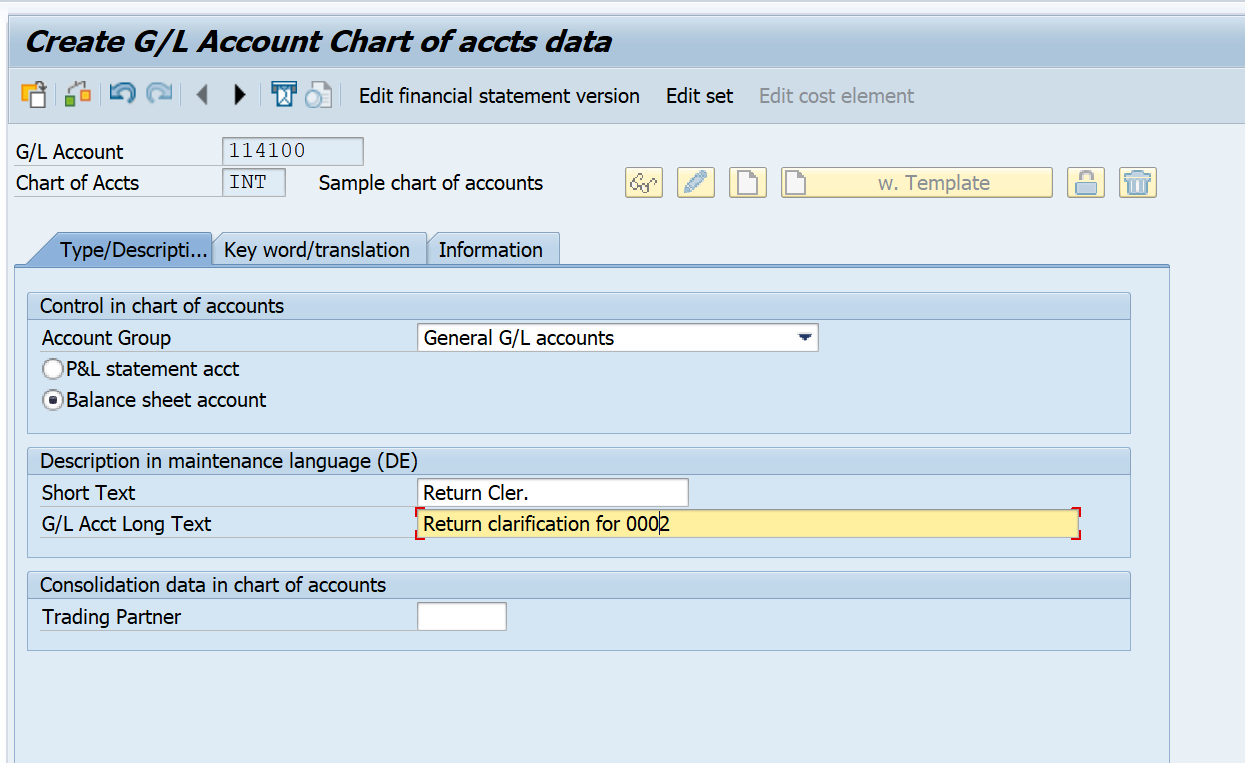Click the display glasses button

tap(644, 183)
